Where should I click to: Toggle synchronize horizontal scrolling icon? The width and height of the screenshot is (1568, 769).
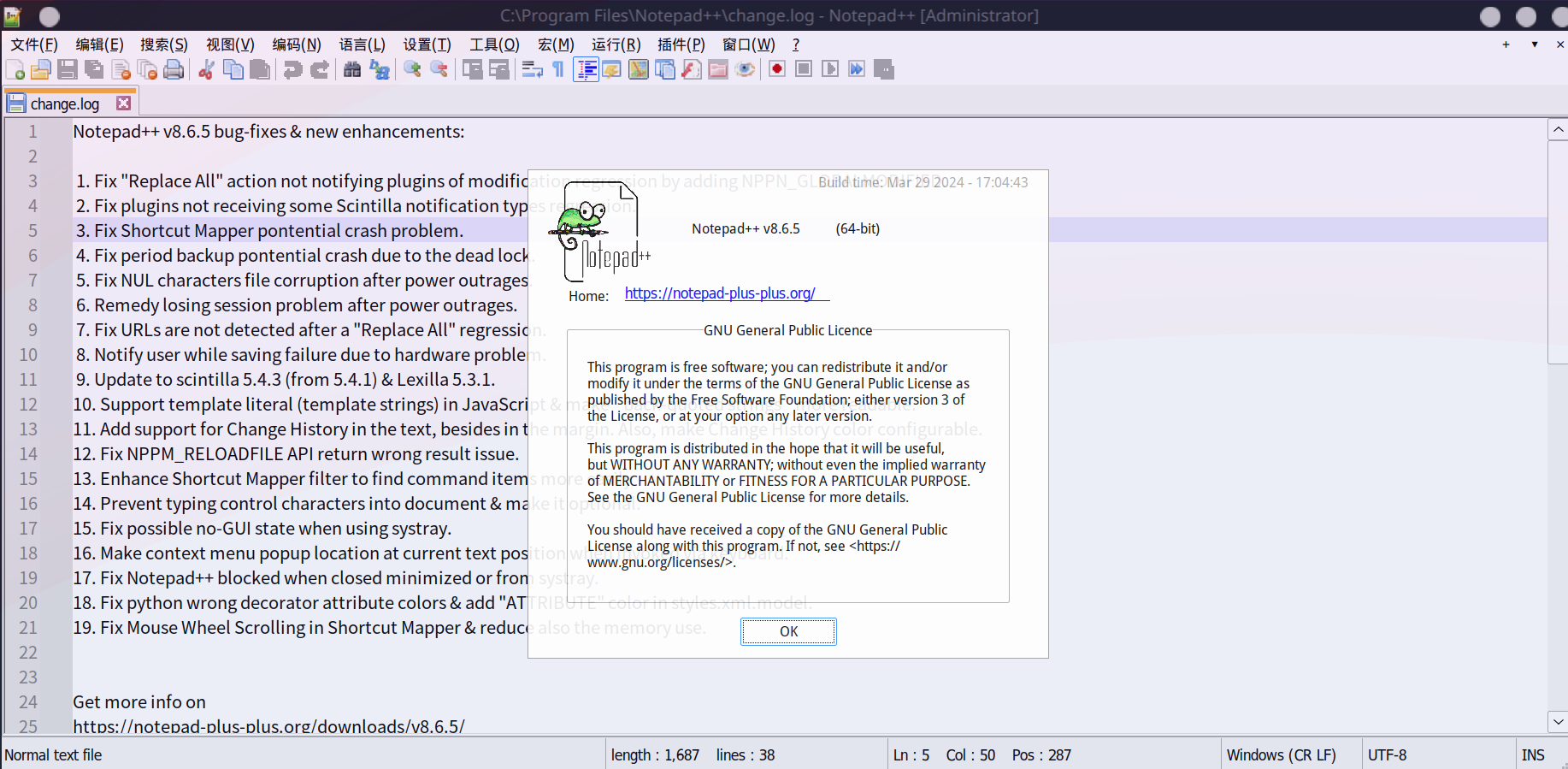click(498, 69)
